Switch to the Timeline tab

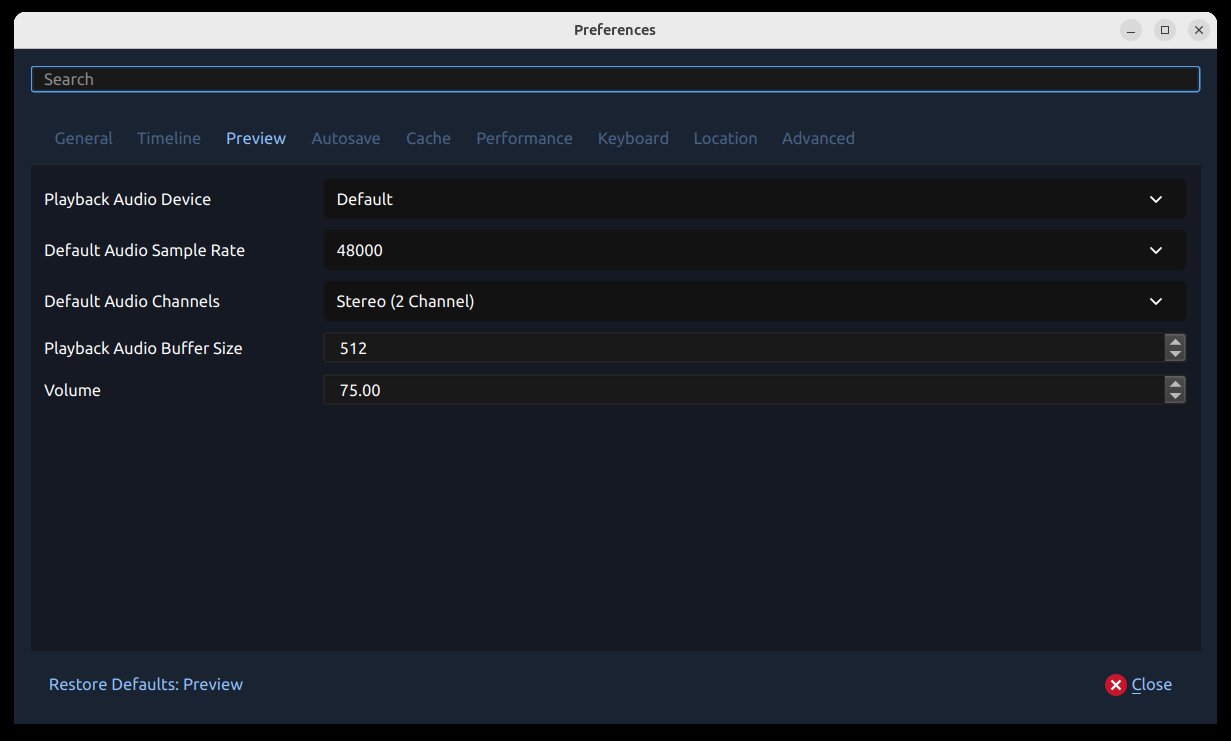tap(168, 138)
